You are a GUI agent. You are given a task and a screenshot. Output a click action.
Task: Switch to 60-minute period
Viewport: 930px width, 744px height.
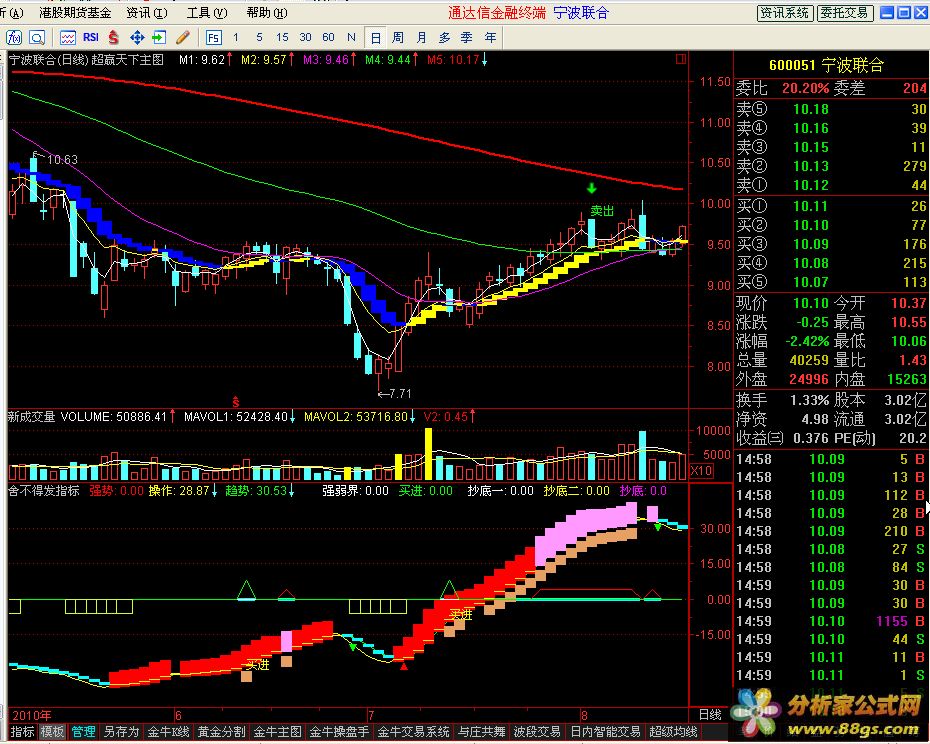point(329,37)
